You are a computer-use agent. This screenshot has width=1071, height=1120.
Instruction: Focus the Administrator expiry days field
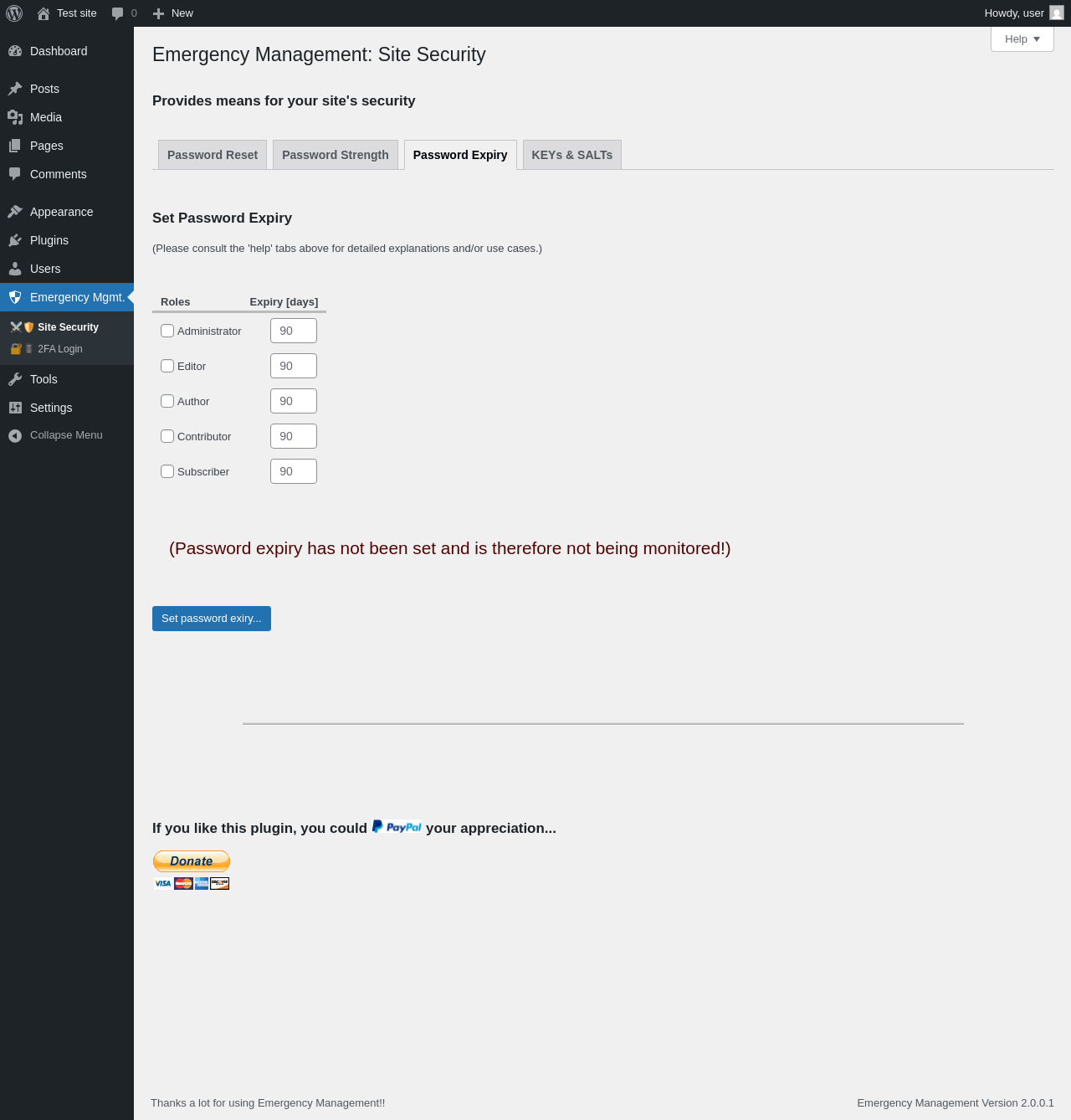294,331
